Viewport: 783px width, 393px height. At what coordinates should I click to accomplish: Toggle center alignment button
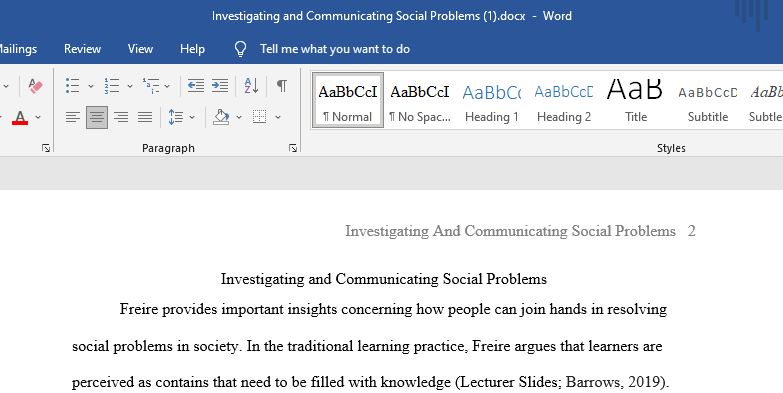[97, 117]
